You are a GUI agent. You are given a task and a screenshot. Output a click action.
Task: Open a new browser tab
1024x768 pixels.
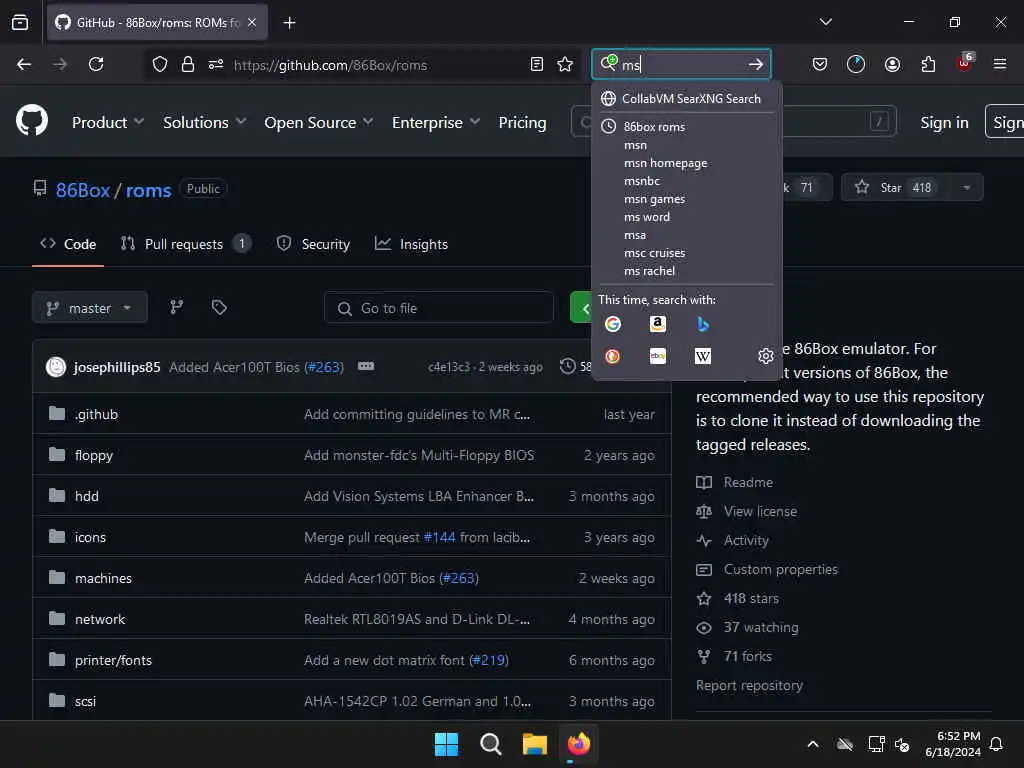click(289, 22)
